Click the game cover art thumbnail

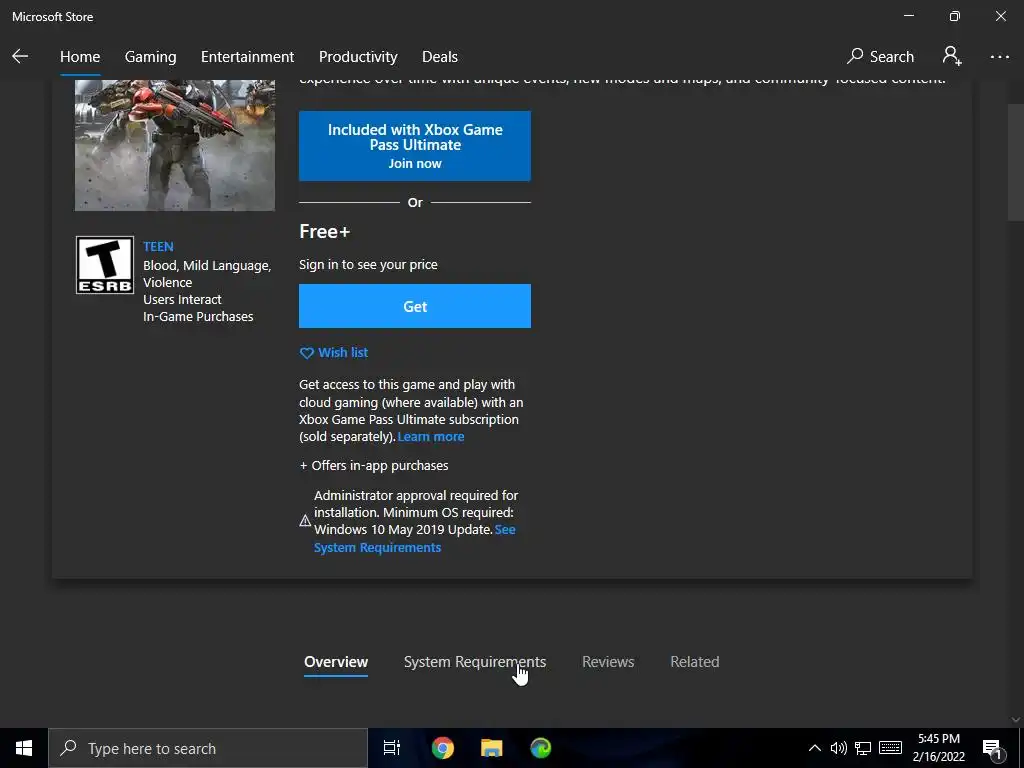coord(174,145)
